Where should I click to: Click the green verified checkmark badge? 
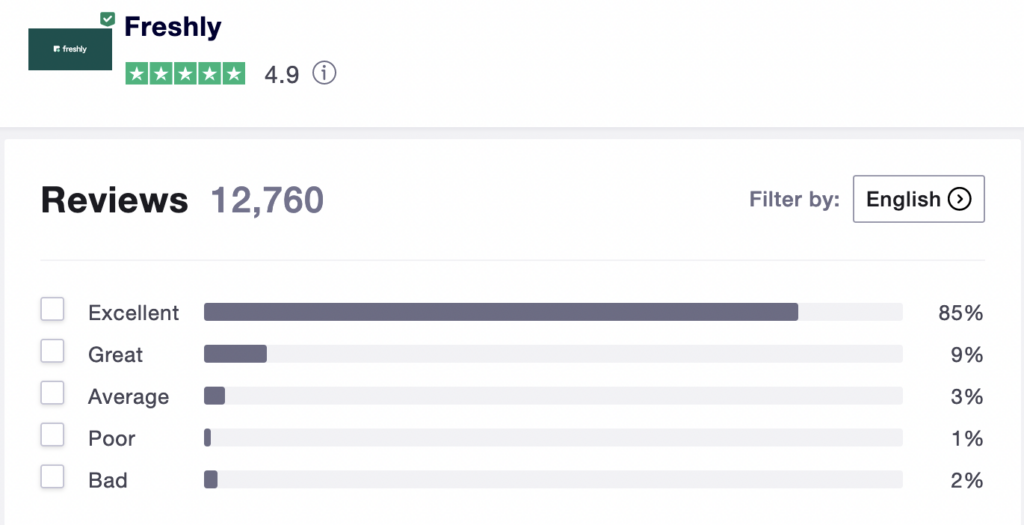click(x=108, y=19)
